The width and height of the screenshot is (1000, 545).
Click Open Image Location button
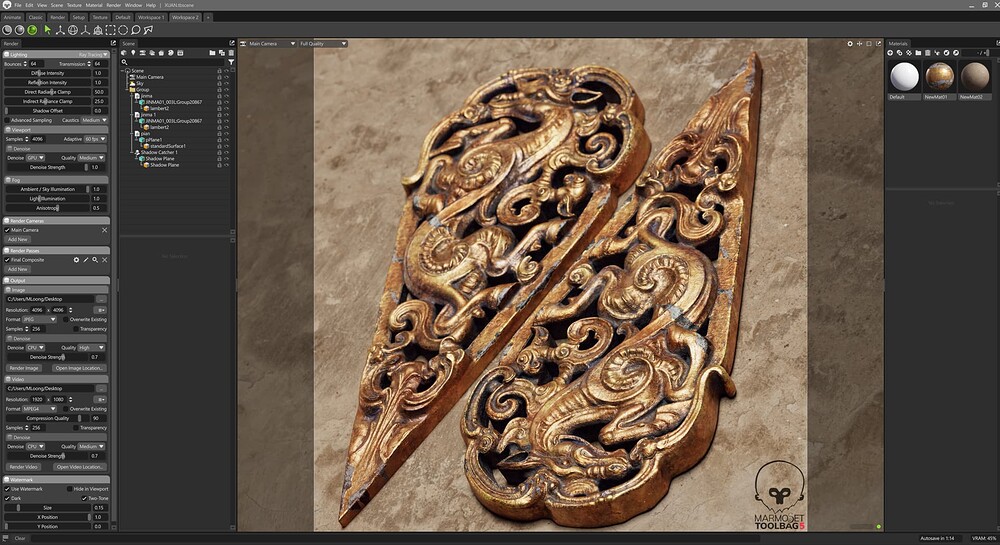pyautogui.click(x=78, y=368)
